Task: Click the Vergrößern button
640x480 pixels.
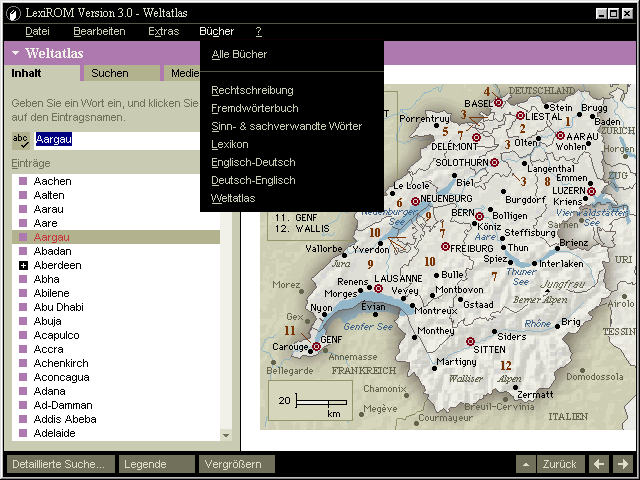Action: point(237,464)
